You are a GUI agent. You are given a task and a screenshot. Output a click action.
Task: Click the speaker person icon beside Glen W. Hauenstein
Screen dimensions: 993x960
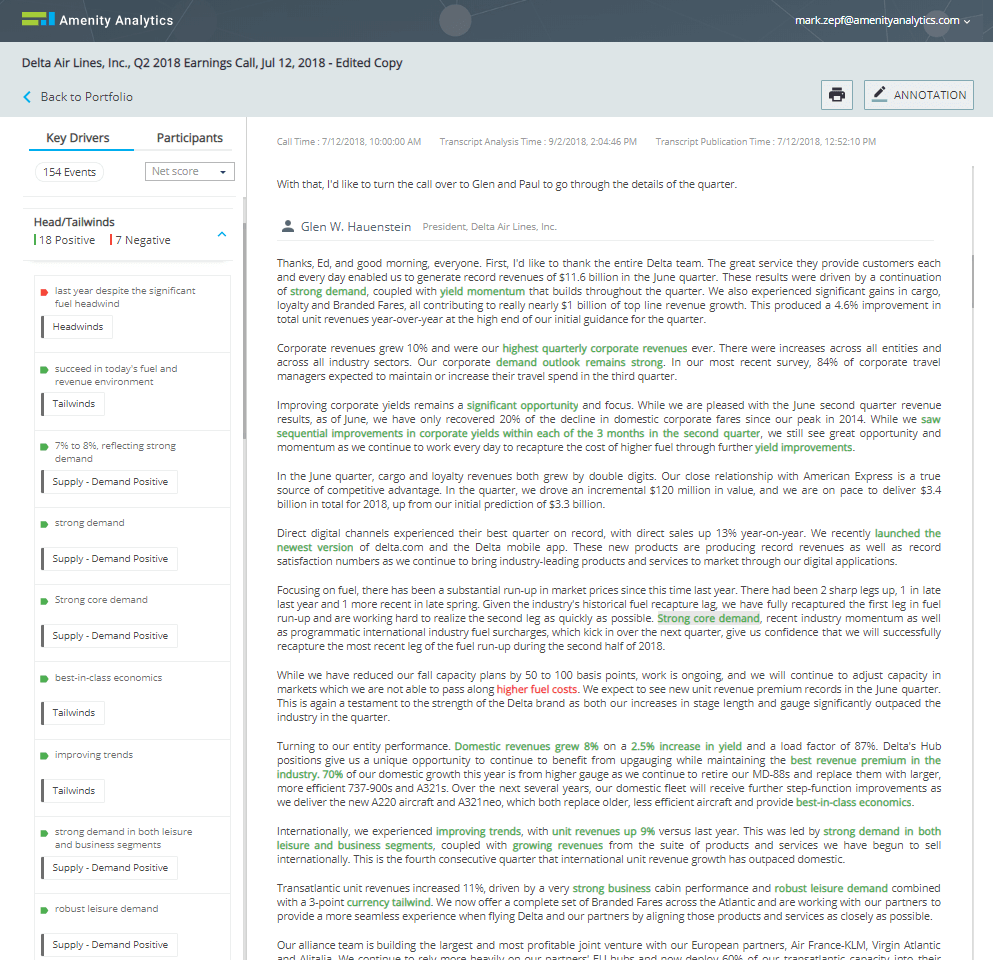(x=288, y=226)
